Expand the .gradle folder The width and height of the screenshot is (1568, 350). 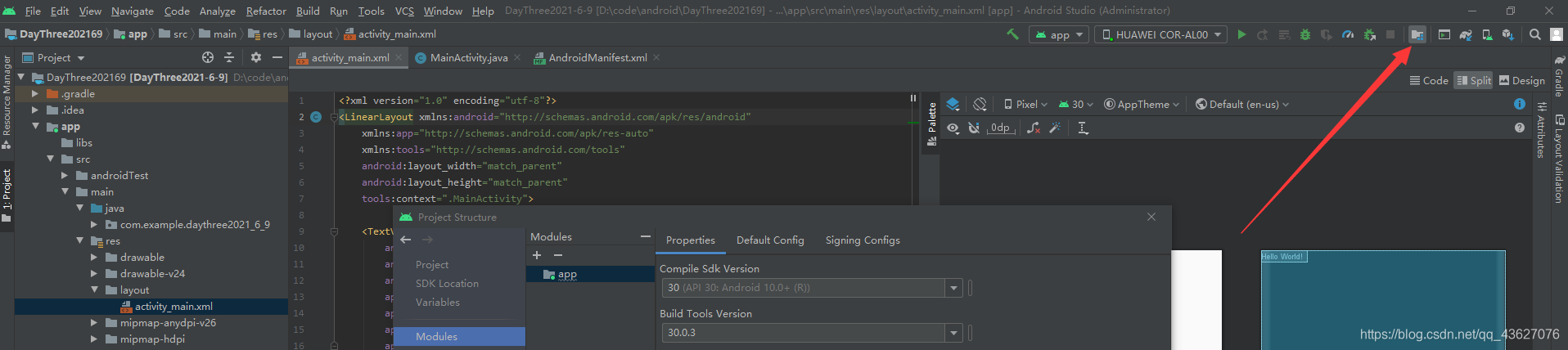click(35, 93)
